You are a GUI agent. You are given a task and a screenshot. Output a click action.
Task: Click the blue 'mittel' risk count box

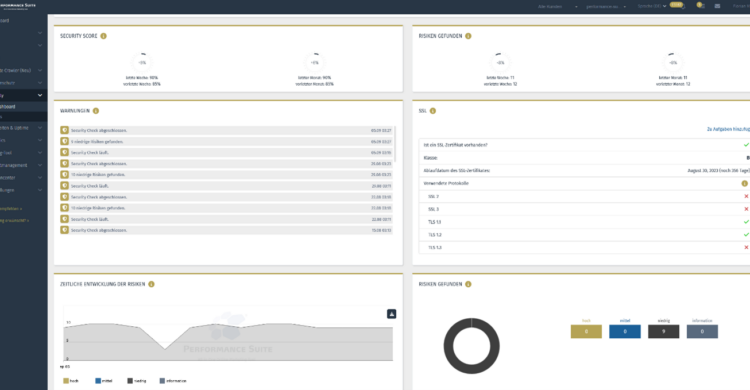click(x=625, y=332)
